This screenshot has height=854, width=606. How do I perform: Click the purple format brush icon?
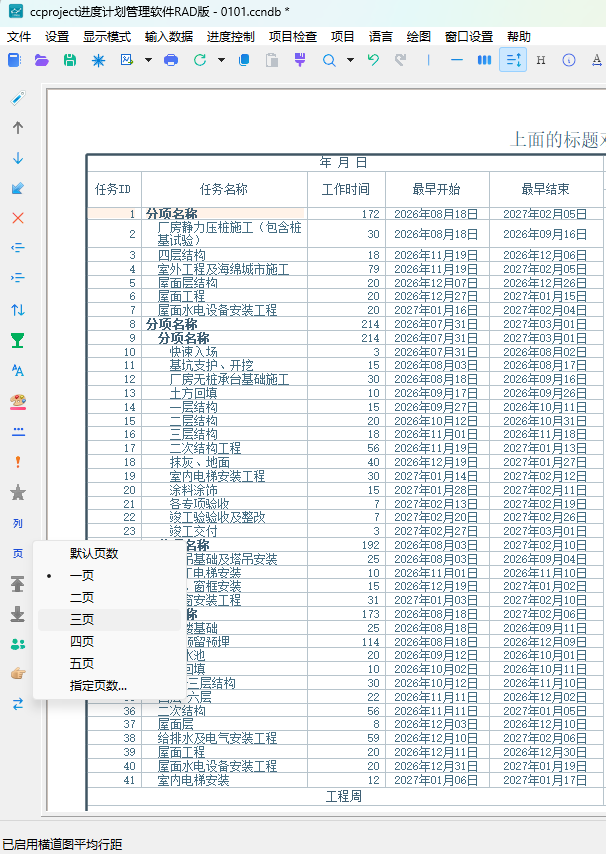(x=299, y=60)
